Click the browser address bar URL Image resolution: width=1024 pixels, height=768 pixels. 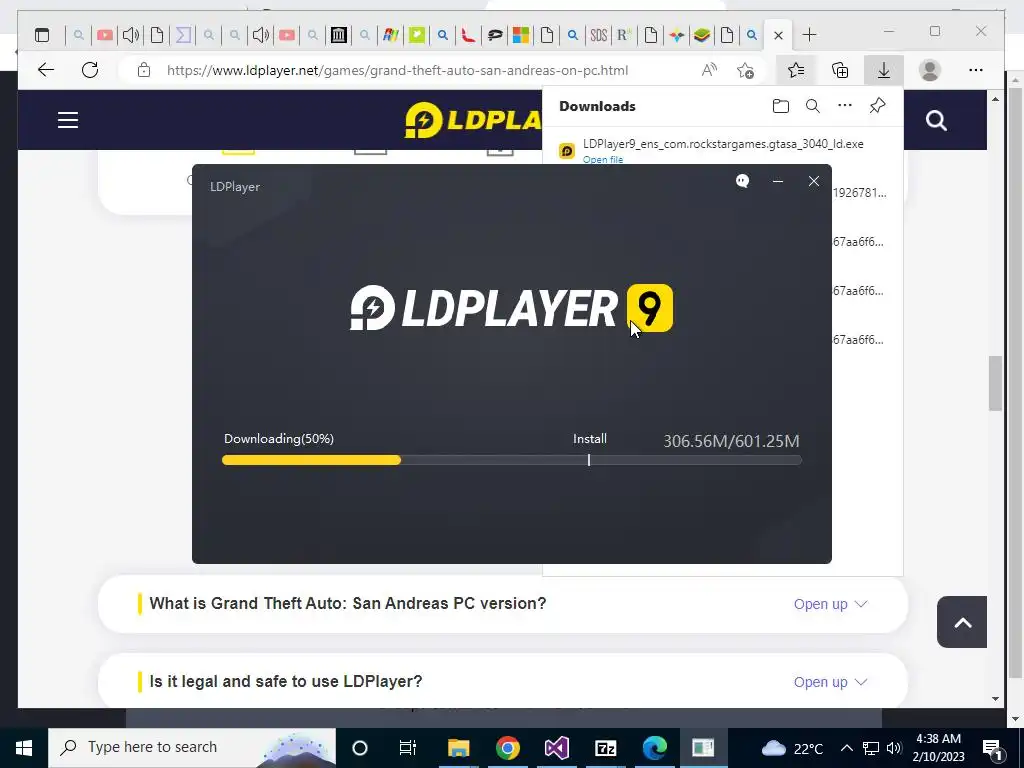(397, 70)
